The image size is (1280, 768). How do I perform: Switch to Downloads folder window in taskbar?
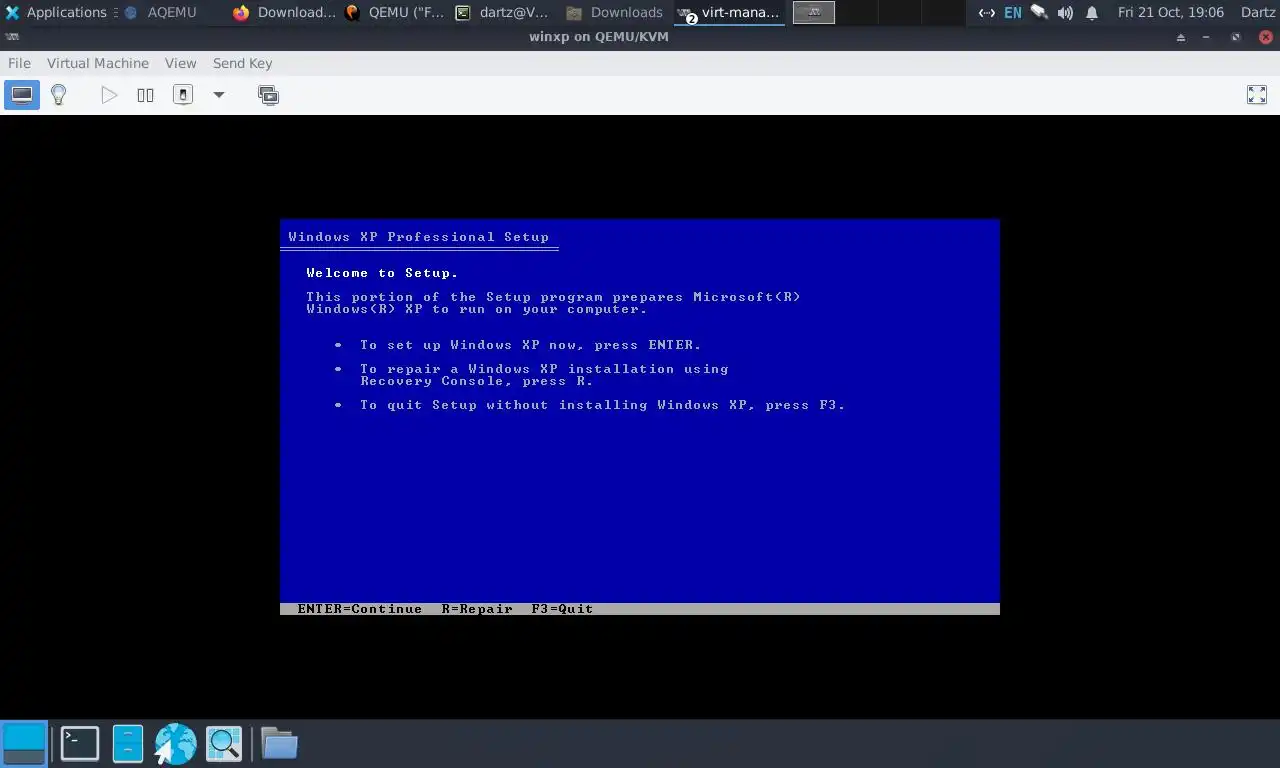tap(614, 12)
